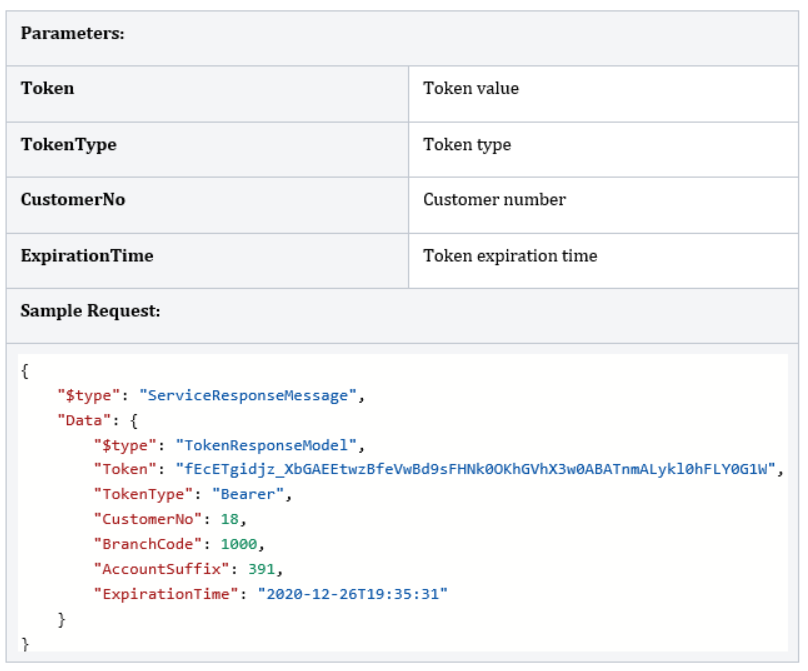Select the bold ExpirationTime parameter name cell

pyautogui.click(x=87, y=255)
